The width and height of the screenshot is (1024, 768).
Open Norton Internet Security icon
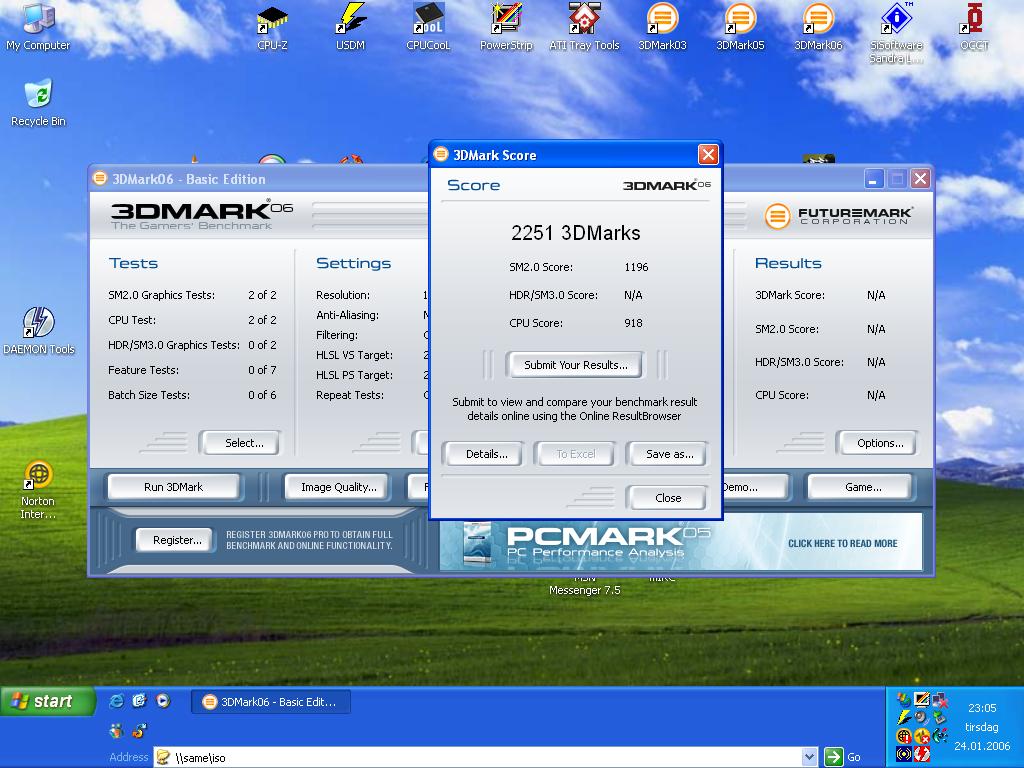click(x=38, y=476)
